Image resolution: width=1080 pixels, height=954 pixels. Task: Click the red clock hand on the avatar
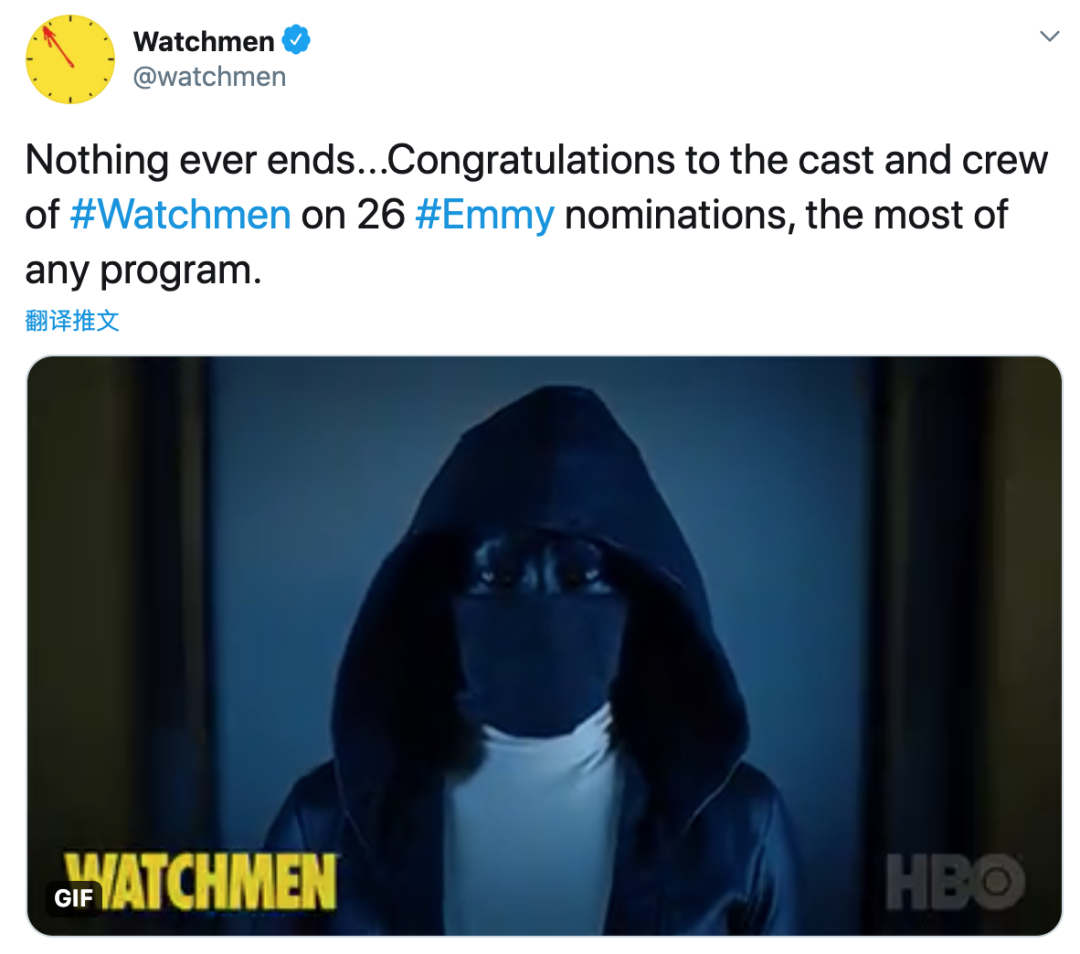click(59, 45)
